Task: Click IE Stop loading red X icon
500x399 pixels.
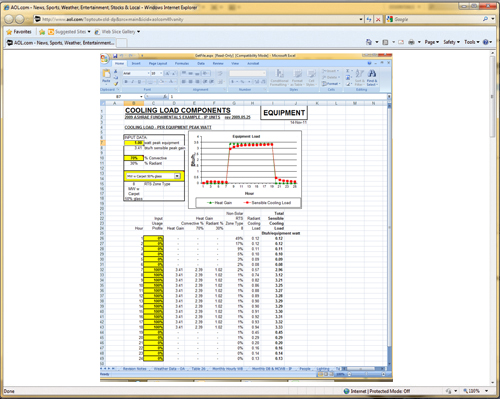Action: pos(378,19)
